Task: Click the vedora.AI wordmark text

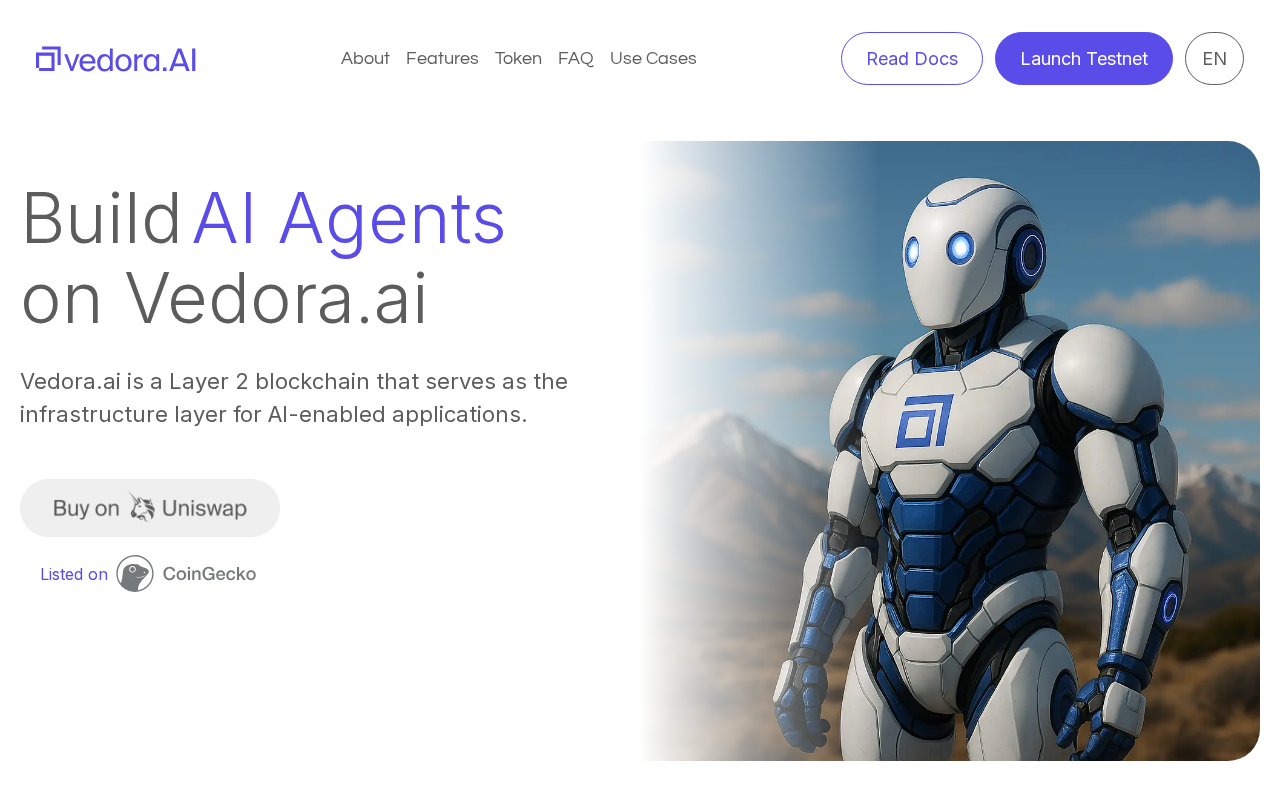Action: click(130, 59)
